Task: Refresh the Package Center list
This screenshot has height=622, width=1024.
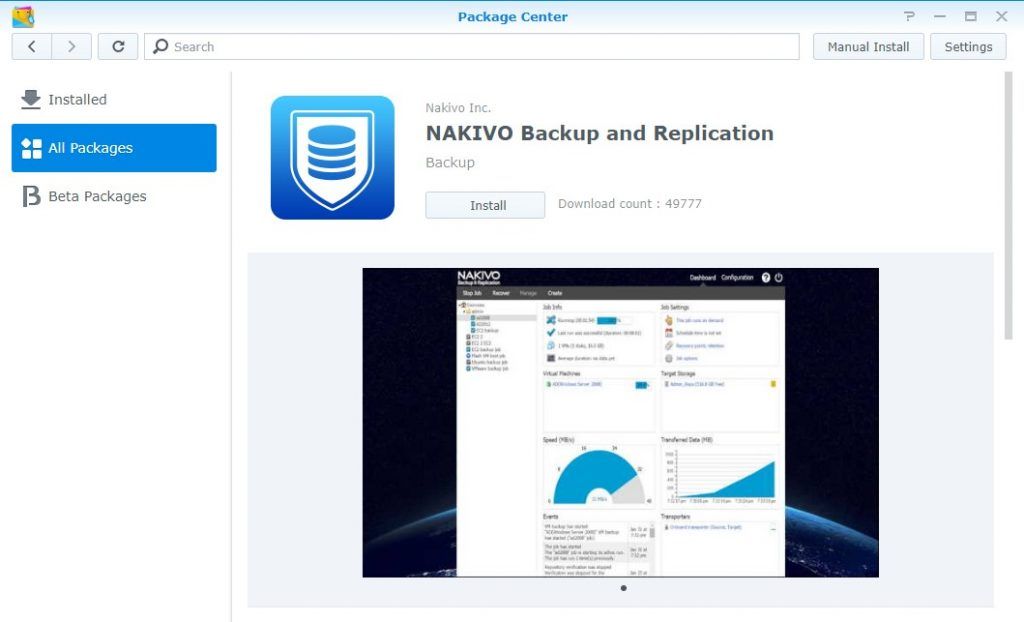Action: [x=118, y=46]
